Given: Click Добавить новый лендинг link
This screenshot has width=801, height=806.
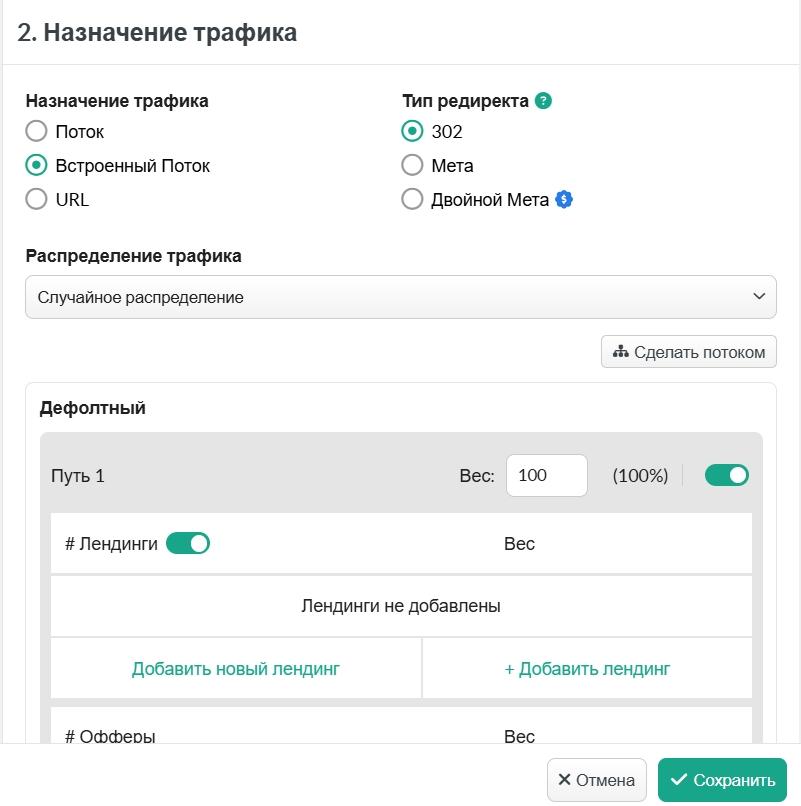Looking at the screenshot, I should pyautogui.click(x=235, y=669).
